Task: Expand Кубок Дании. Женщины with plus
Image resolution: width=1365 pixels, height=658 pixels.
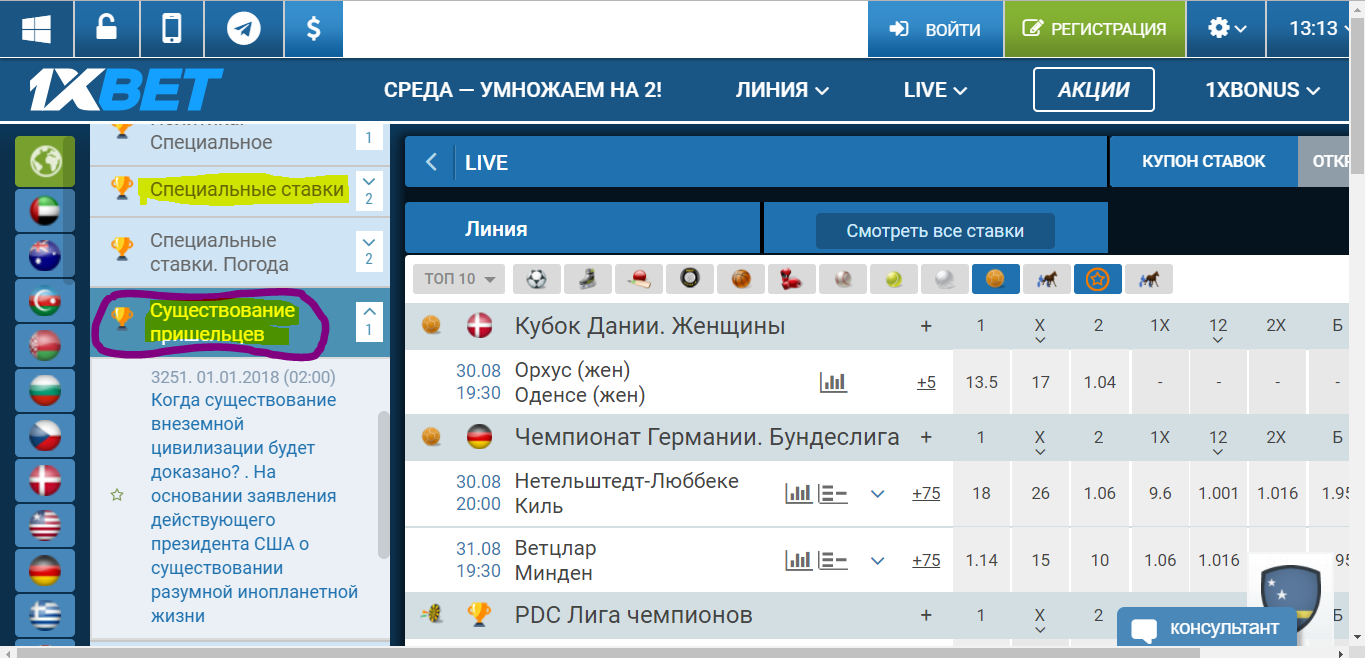Action: (x=926, y=326)
